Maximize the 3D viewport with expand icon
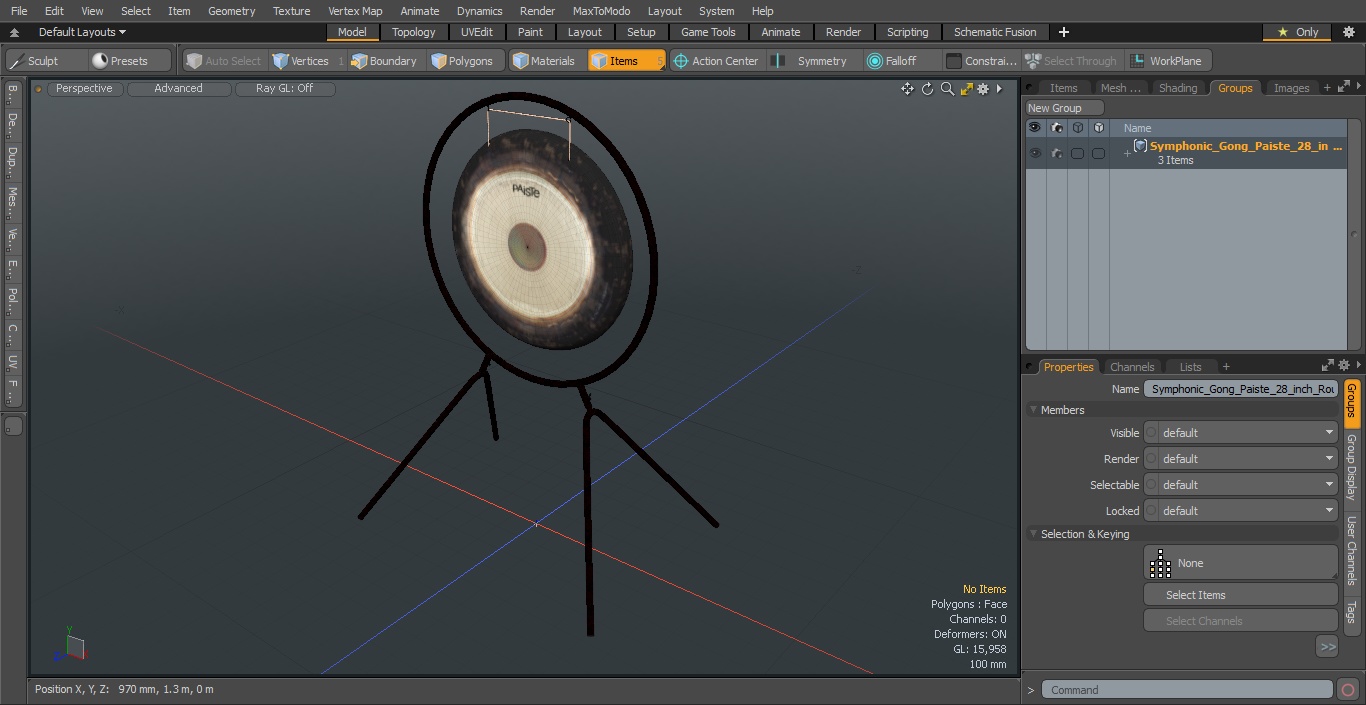This screenshot has width=1366, height=705. 966,89
